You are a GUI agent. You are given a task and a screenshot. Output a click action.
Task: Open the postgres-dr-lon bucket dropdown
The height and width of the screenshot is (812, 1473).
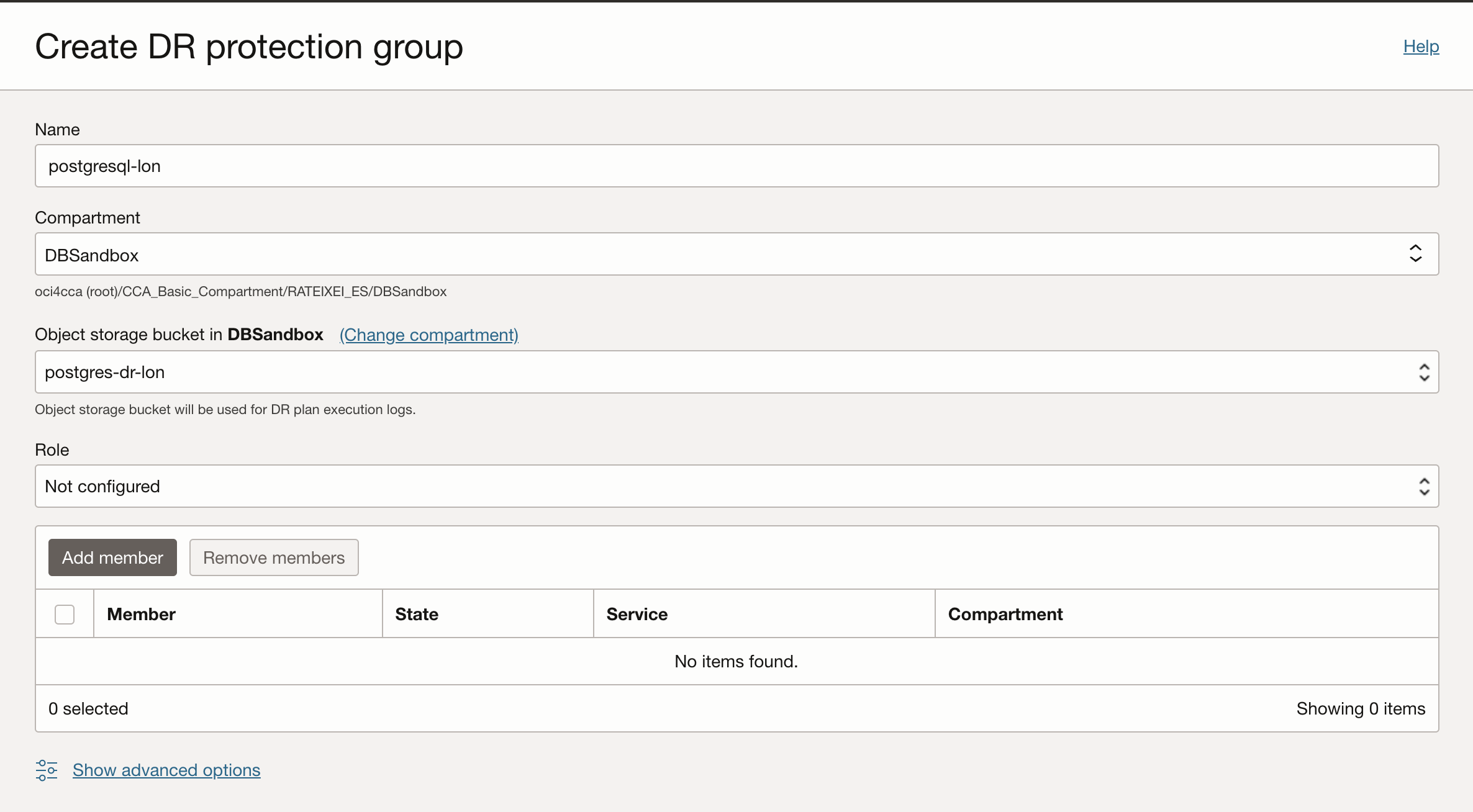pos(714,372)
